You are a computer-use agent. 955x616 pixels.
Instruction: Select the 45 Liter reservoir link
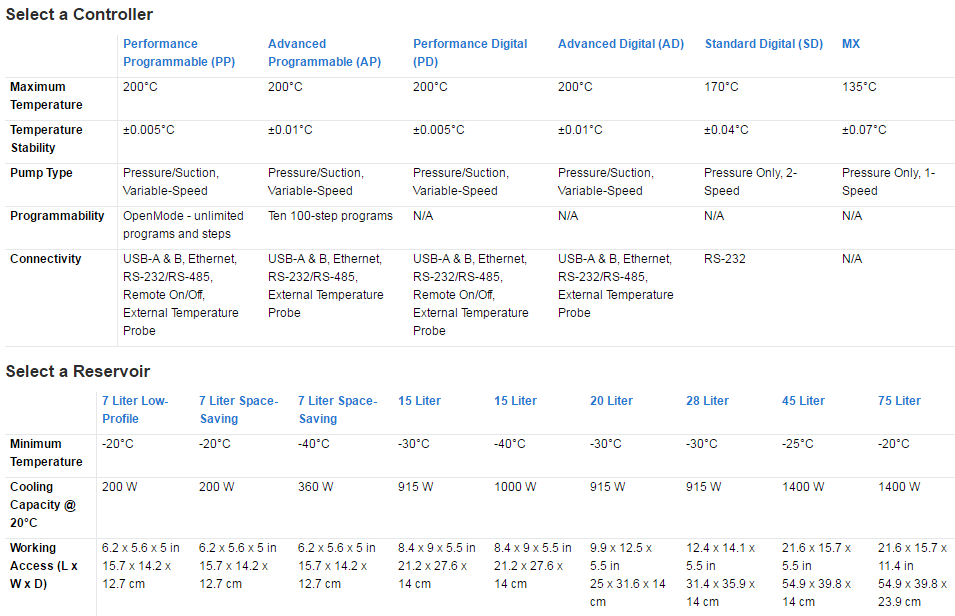tap(803, 401)
